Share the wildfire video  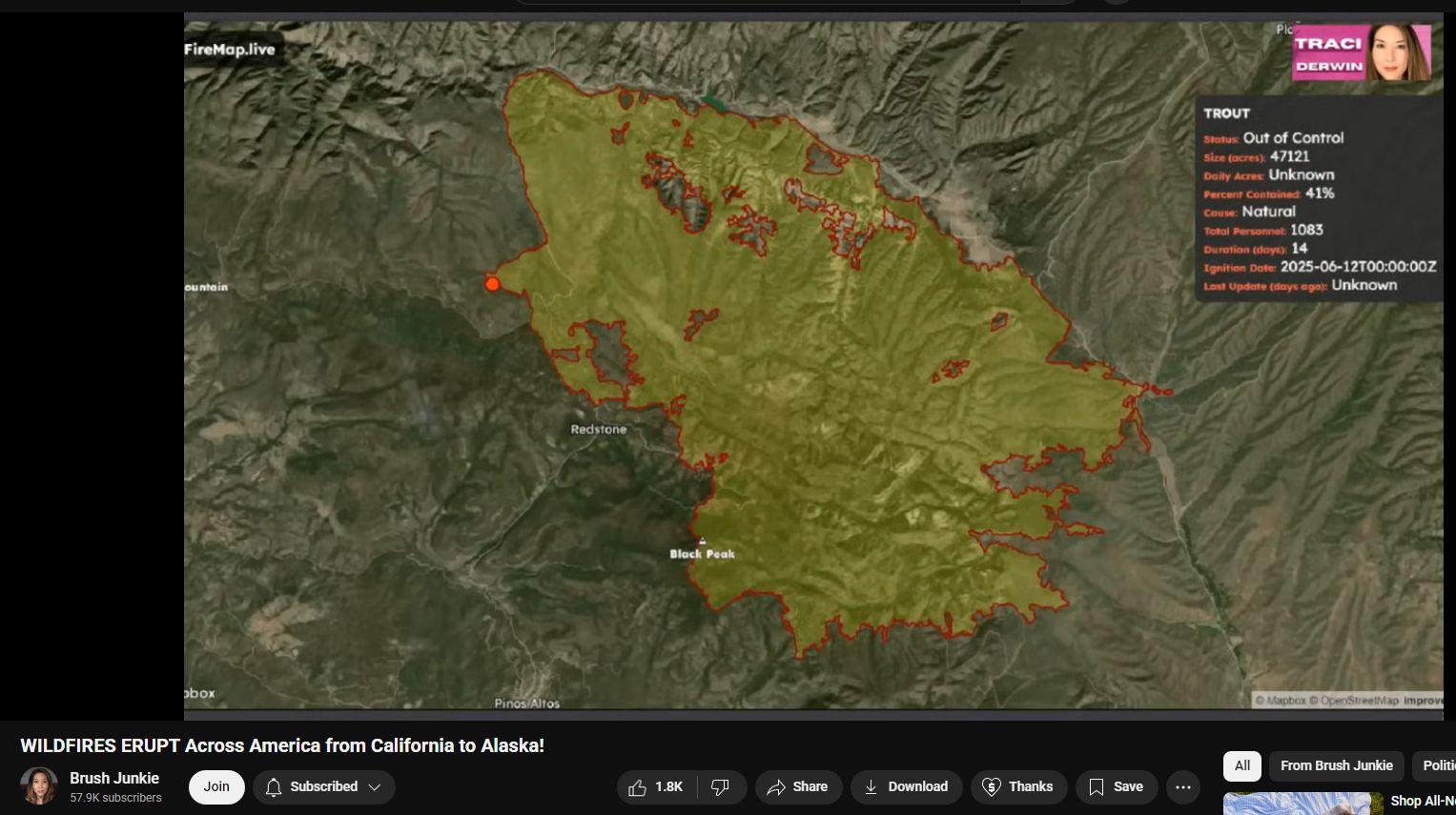[x=798, y=786]
